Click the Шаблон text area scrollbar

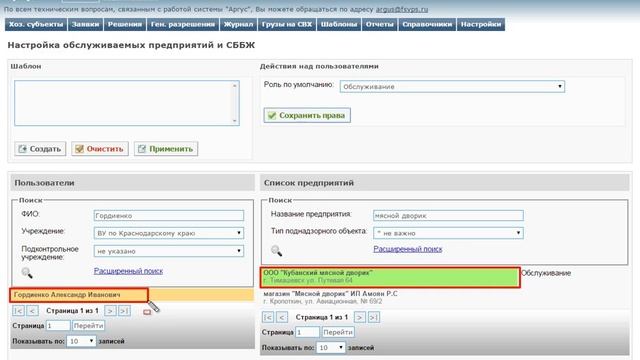(235, 103)
